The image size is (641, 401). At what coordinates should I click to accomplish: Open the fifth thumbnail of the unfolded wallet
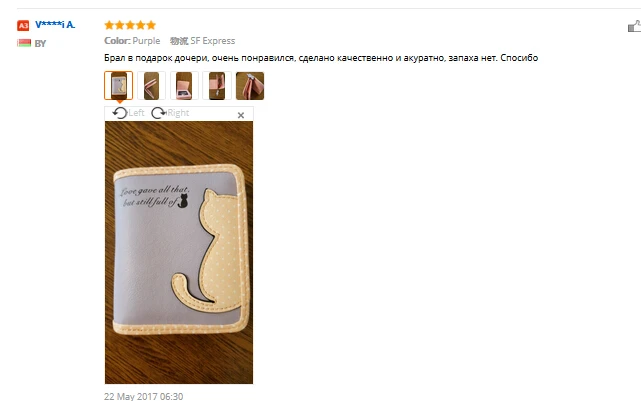pos(250,85)
